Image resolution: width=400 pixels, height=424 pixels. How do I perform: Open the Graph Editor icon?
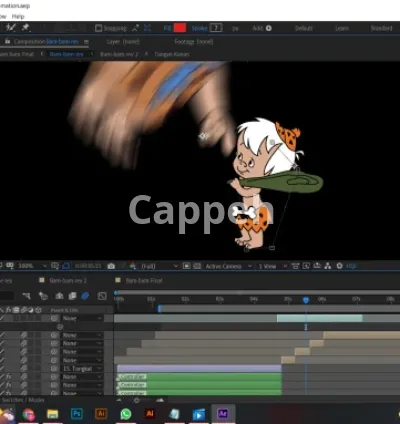click(102, 296)
